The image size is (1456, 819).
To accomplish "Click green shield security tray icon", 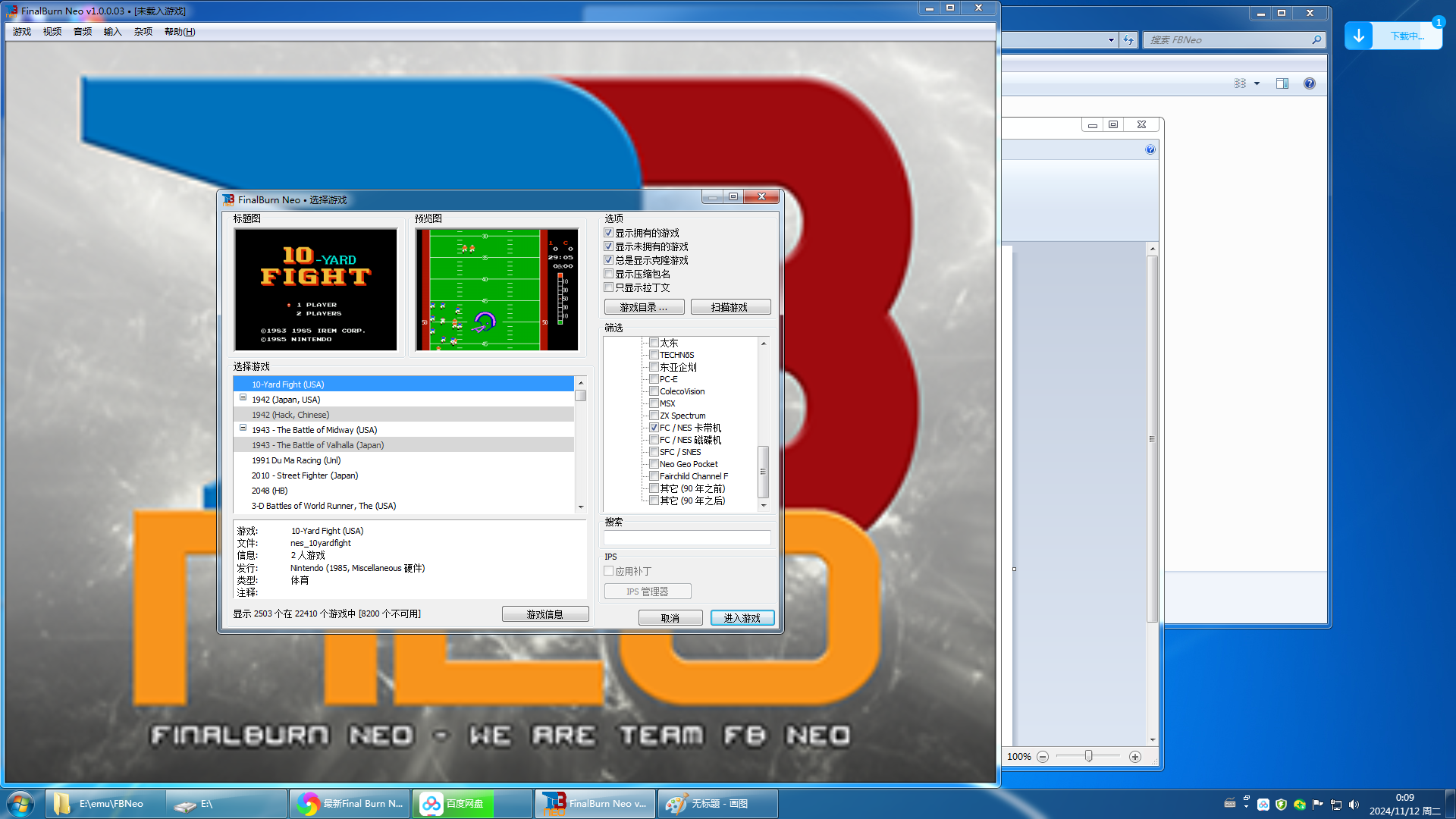I will pyautogui.click(x=1282, y=805).
